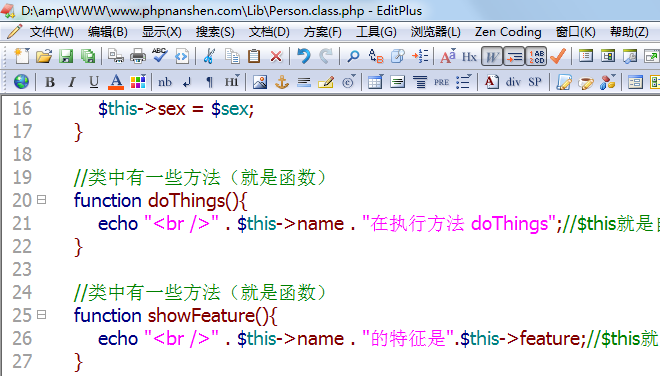The image size is (660, 376).
Task: Click the Redo arrow icon
Action: 325,56
